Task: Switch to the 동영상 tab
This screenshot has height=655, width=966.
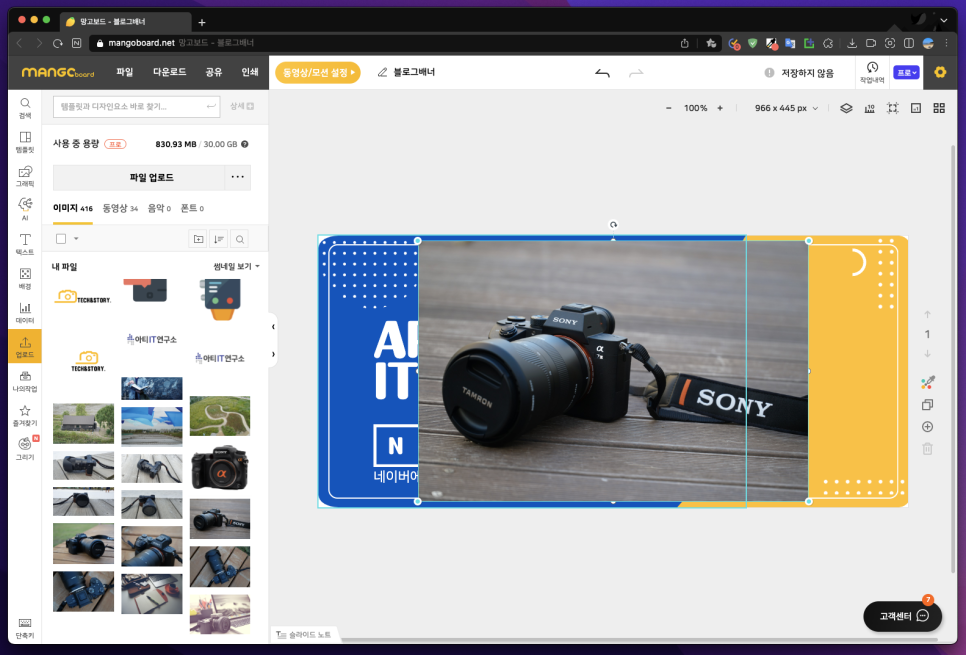Action: coord(120,208)
